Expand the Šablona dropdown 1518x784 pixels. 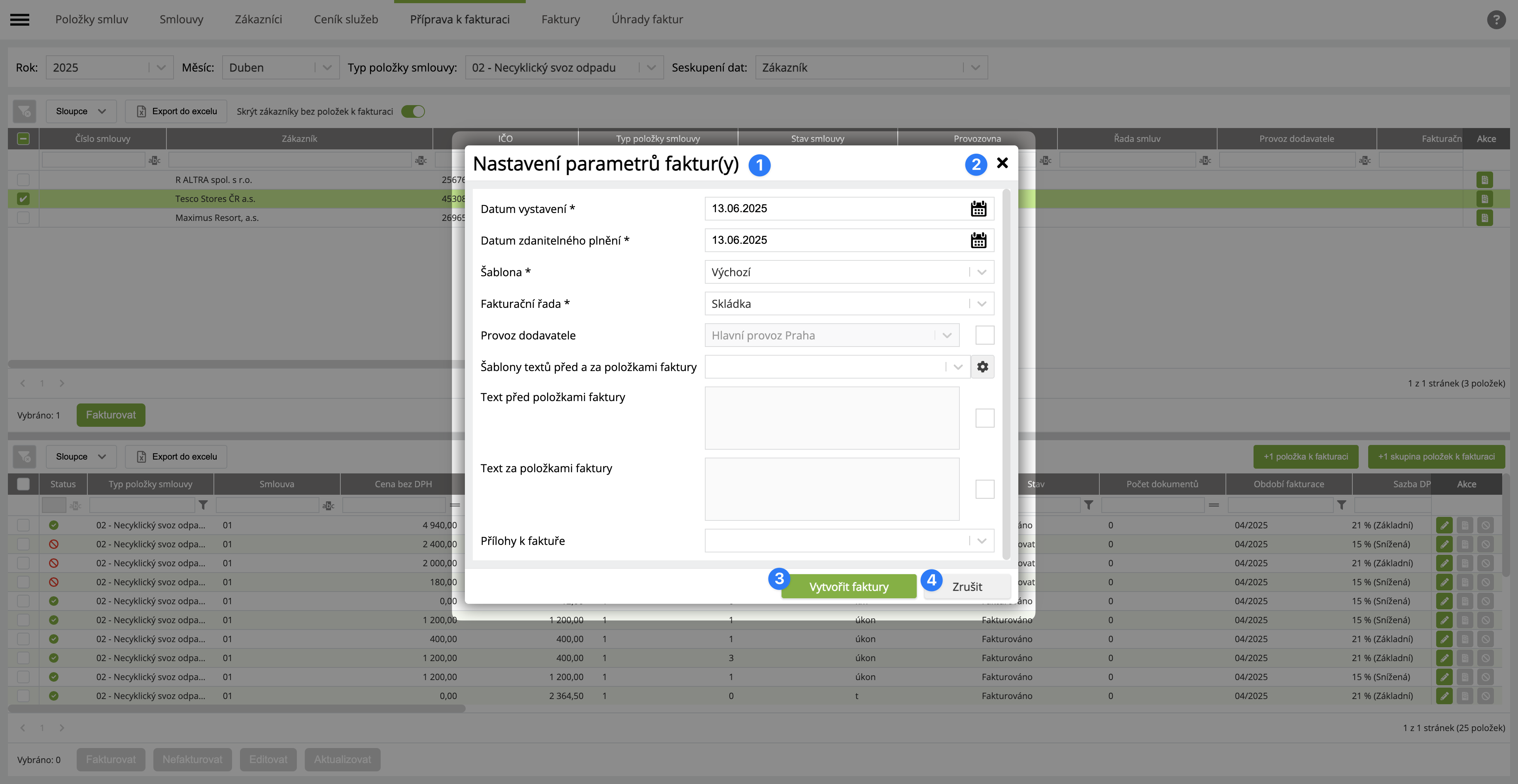(x=981, y=272)
